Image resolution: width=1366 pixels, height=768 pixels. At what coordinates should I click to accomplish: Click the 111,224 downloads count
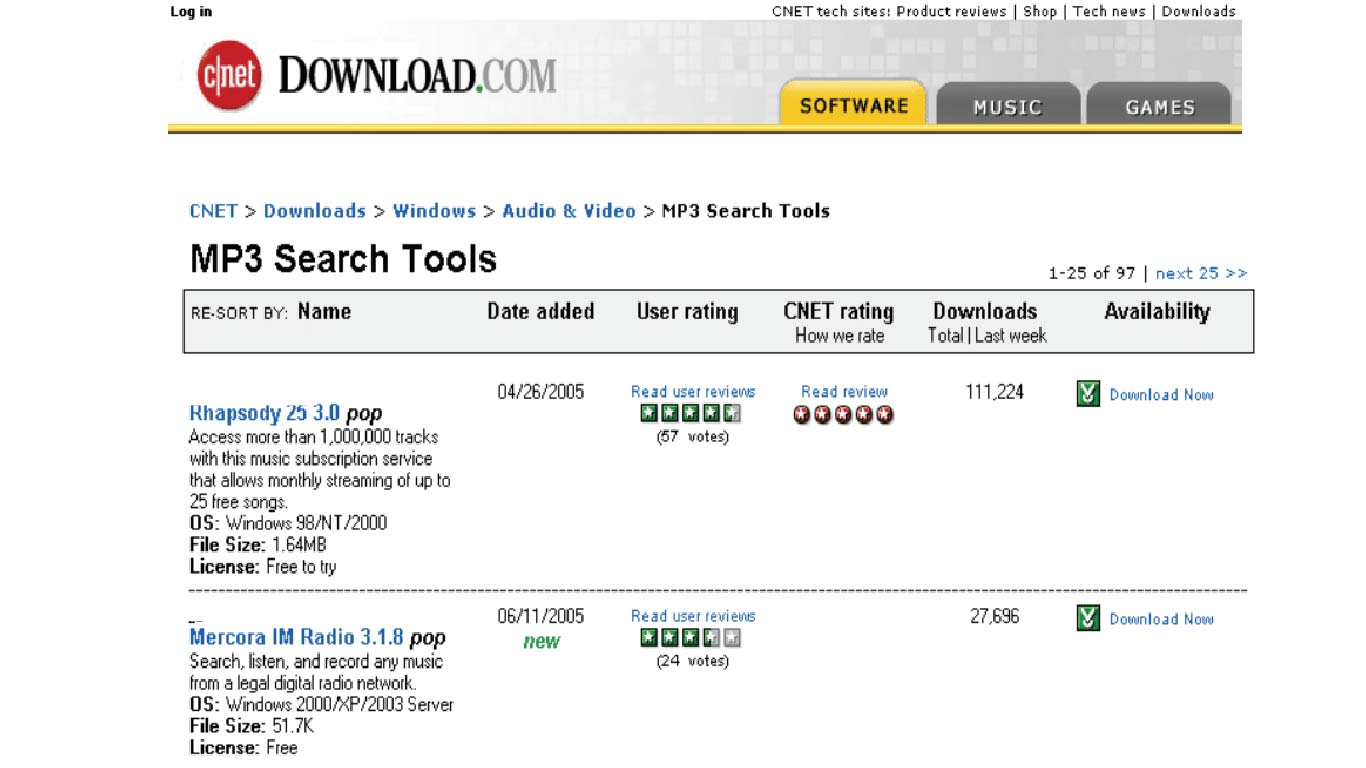994,392
